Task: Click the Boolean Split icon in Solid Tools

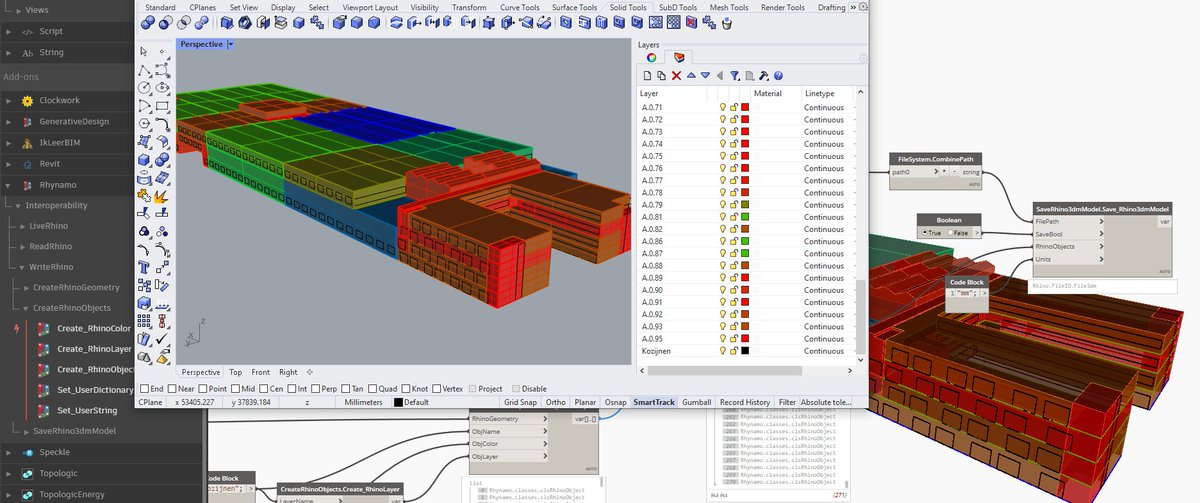Action: tap(201, 22)
